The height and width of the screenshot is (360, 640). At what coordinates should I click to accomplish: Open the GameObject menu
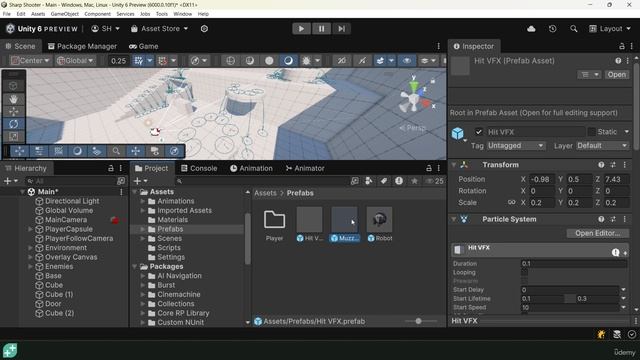tap(64, 14)
